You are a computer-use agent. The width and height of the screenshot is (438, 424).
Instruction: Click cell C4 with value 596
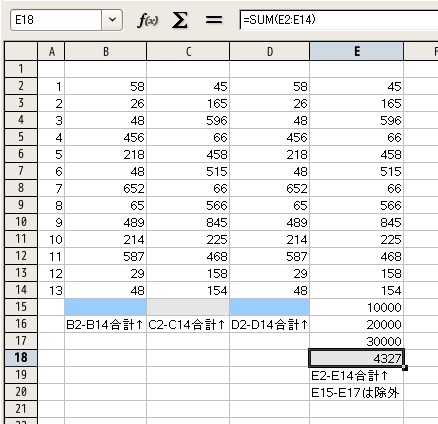click(188, 120)
